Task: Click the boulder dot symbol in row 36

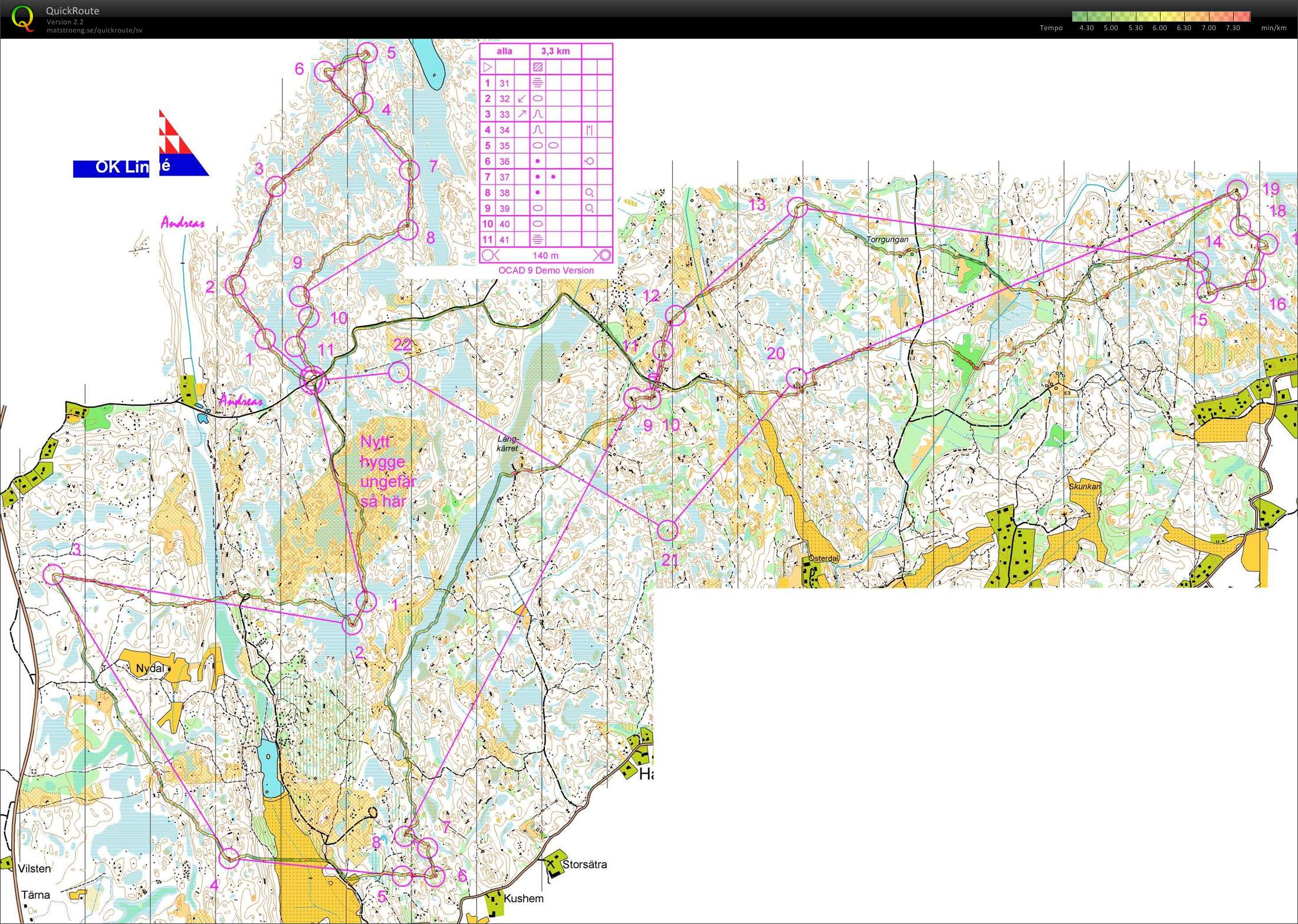Action: [x=538, y=161]
